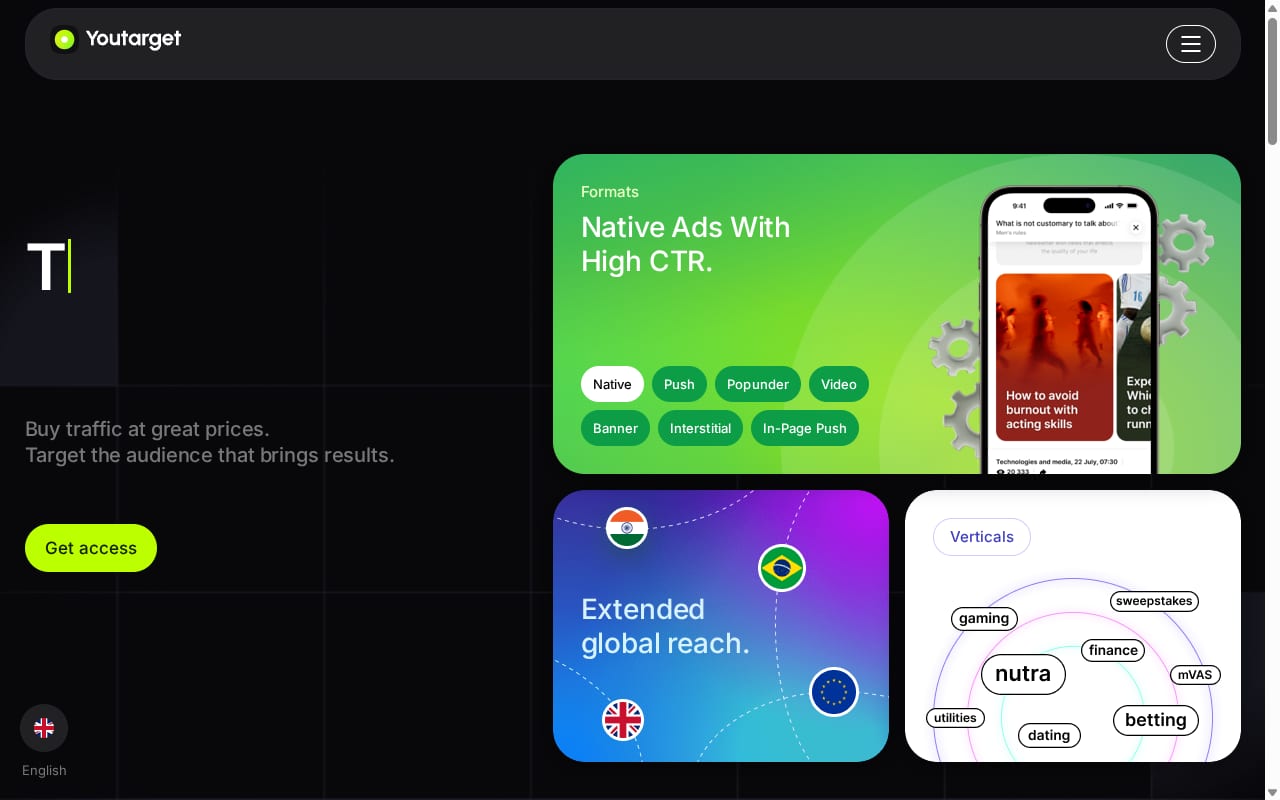1280x800 pixels.
Task: Click the 'English' language label
Action: point(44,770)
